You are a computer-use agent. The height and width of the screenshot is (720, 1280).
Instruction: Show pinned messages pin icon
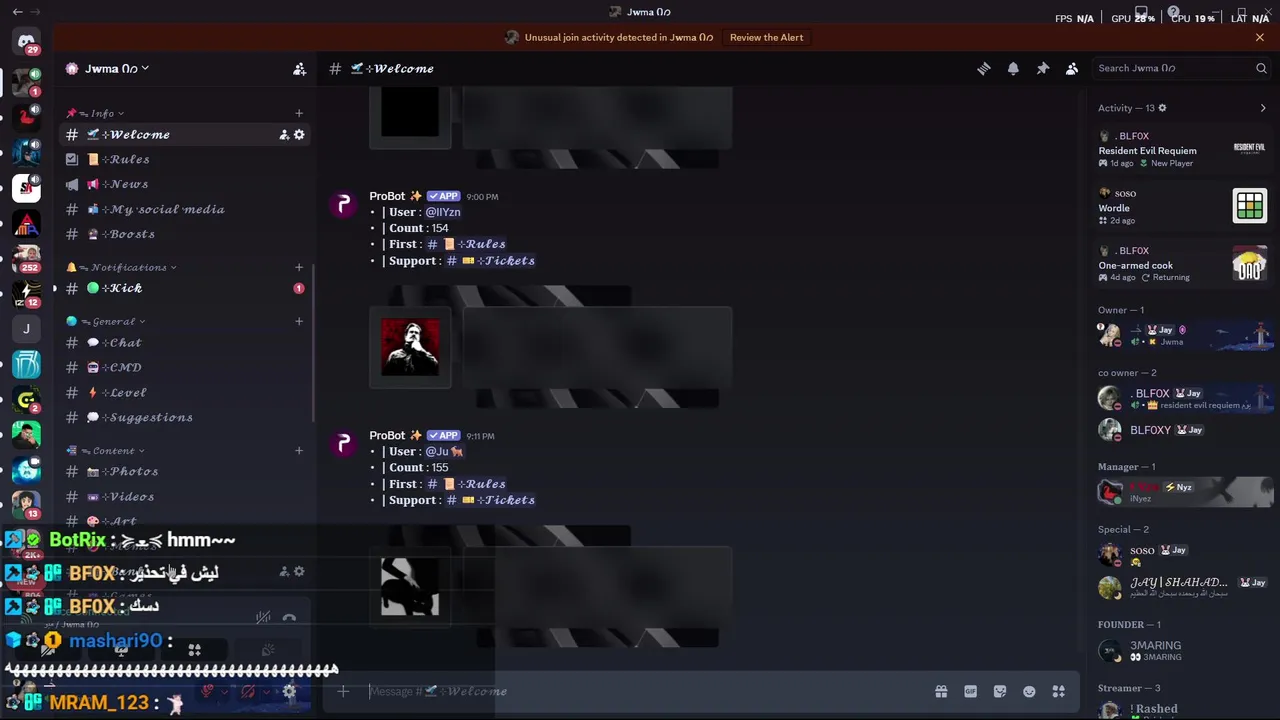pyautogui.click(x=1042, y=68)
